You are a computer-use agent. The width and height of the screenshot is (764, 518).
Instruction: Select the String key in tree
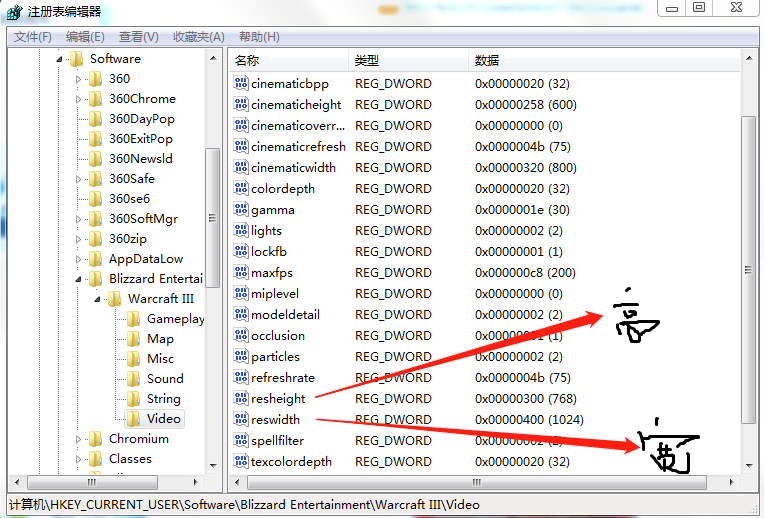tap(164, 399)
